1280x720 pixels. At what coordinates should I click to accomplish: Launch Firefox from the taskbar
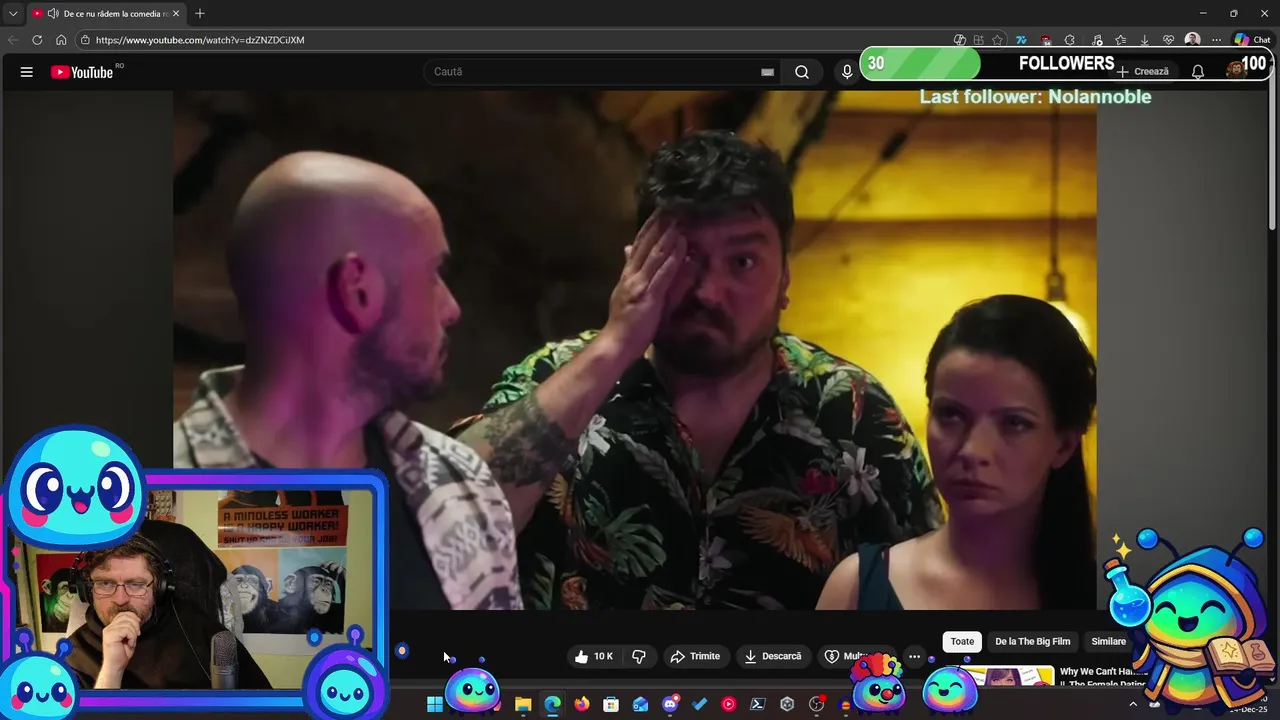[x=582, y=705]
